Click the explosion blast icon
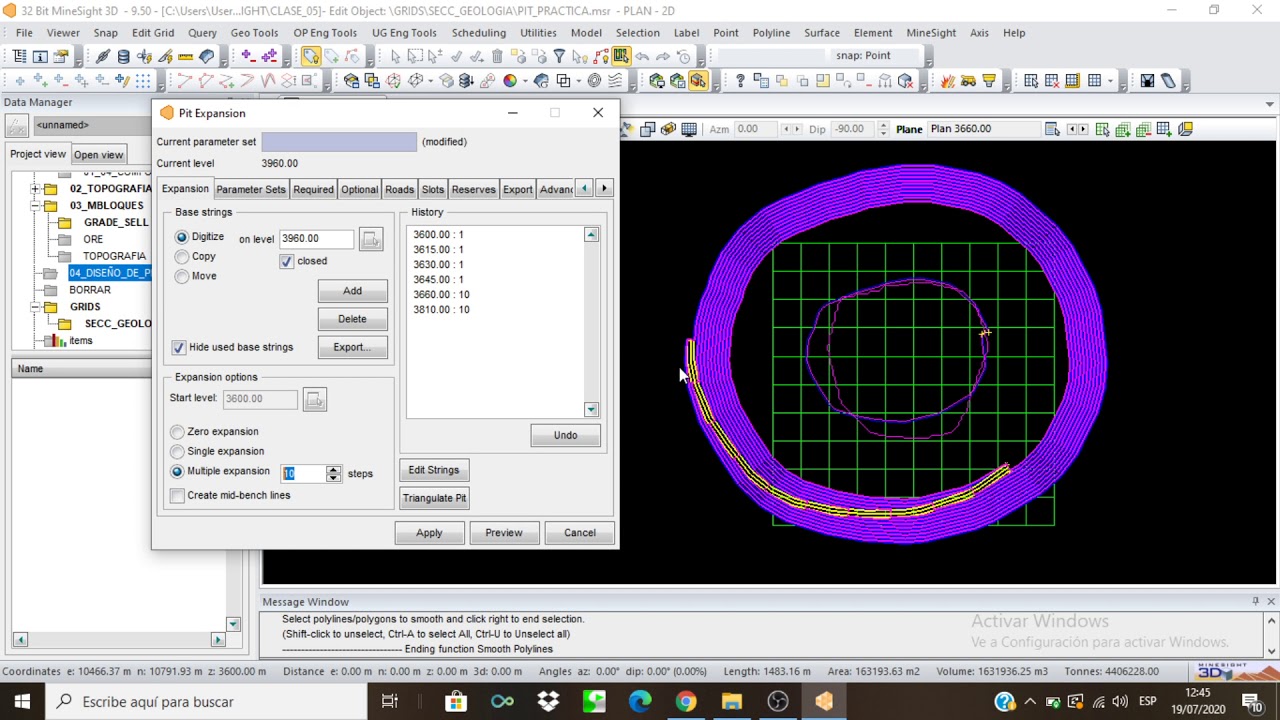The width and height of the screenshot is (1280, 720). pos(947,80)
